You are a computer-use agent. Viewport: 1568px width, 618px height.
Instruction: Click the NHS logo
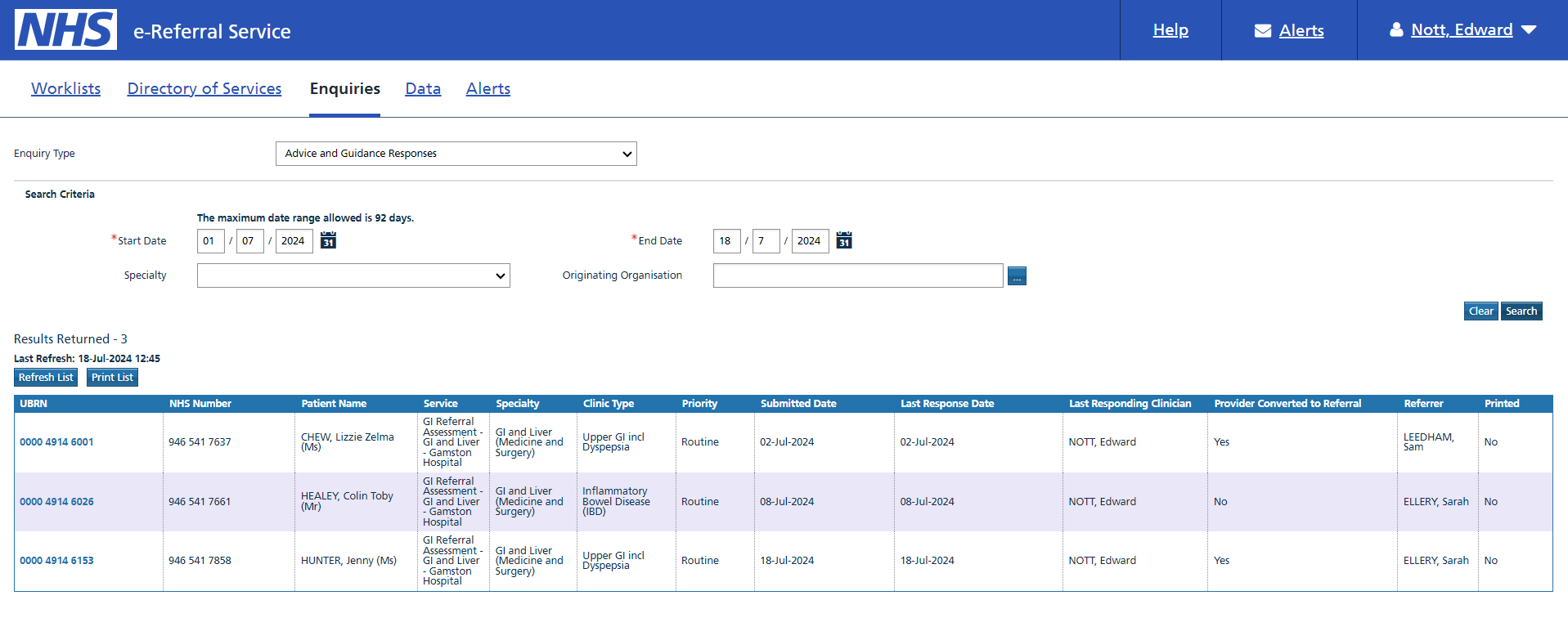pyautogui.click(x=65, y=30)
